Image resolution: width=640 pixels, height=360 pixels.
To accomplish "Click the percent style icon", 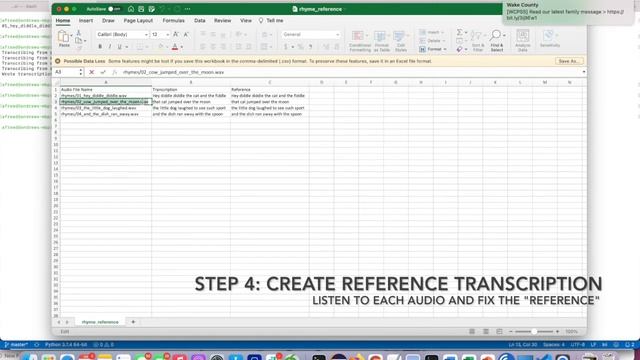I will (x=300, y=47).
